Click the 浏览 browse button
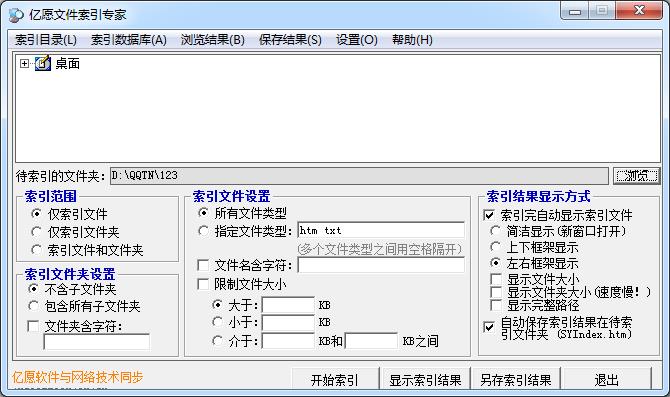Viewport: 670px width, 397px height. [636, 176]
